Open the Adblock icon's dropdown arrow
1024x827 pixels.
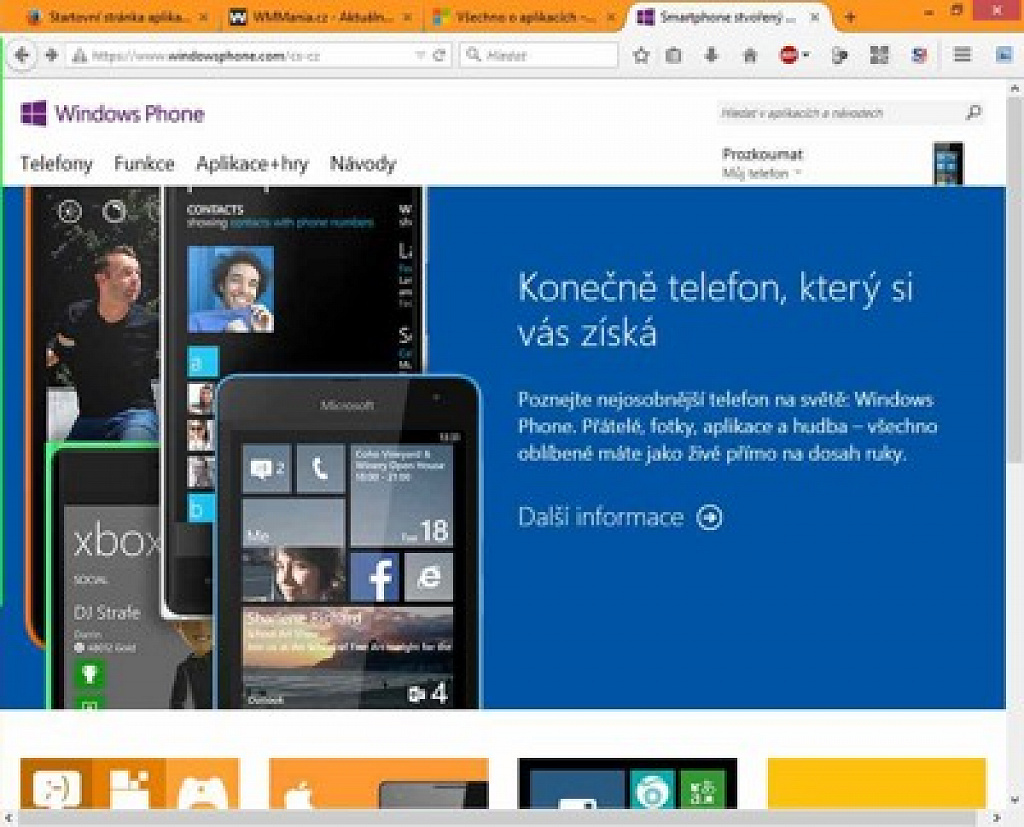807,56
